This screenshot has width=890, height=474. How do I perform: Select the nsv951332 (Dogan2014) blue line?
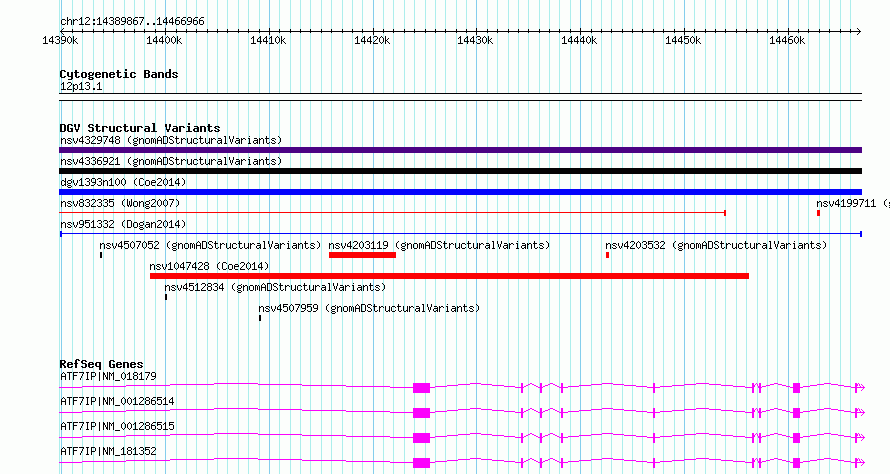(460, 234)
